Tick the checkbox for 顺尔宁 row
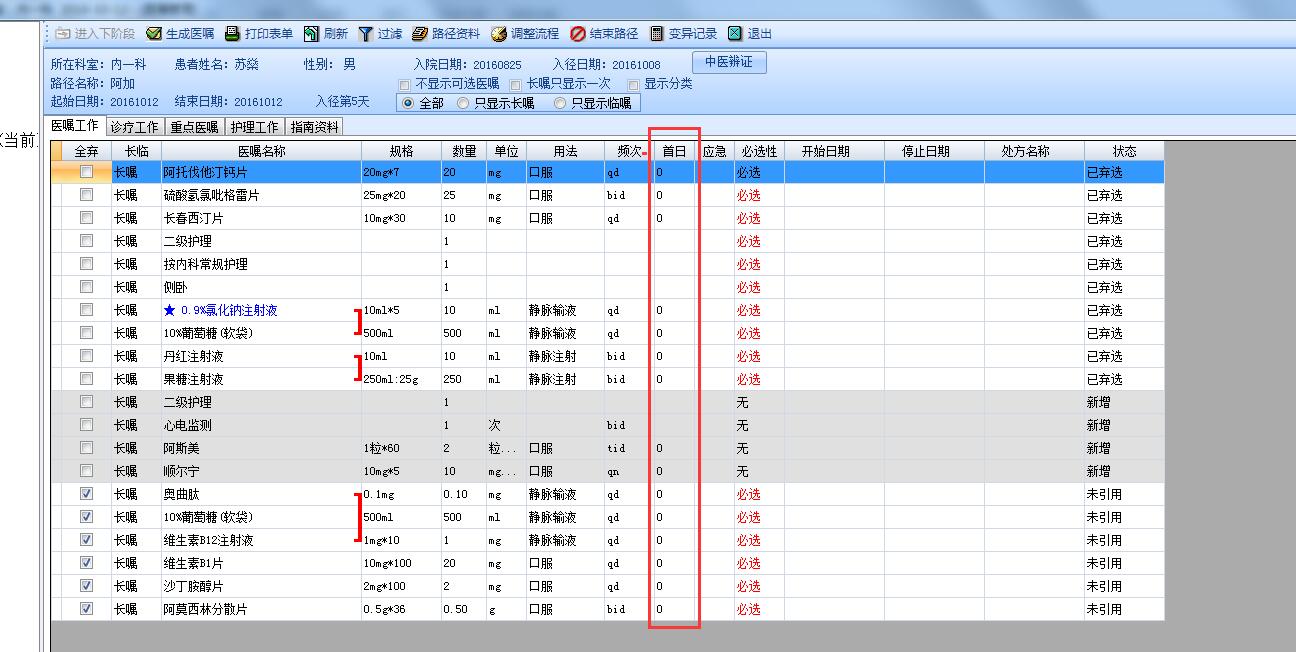The height and width of the screenshot is (652, 1296). (86, 471)
